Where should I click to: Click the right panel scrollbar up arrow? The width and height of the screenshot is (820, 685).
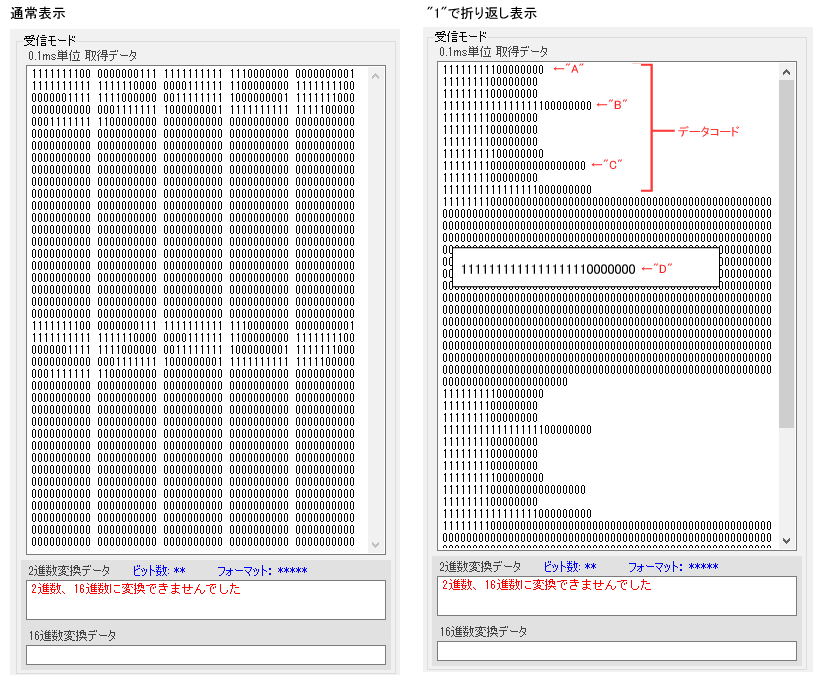point(787,72)
